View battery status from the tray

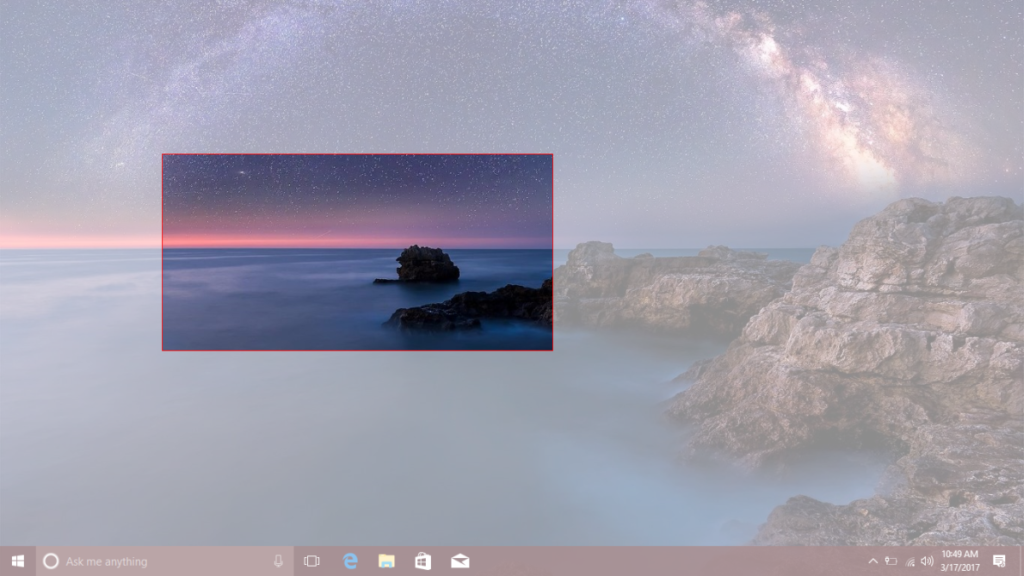tap(890, 561)
